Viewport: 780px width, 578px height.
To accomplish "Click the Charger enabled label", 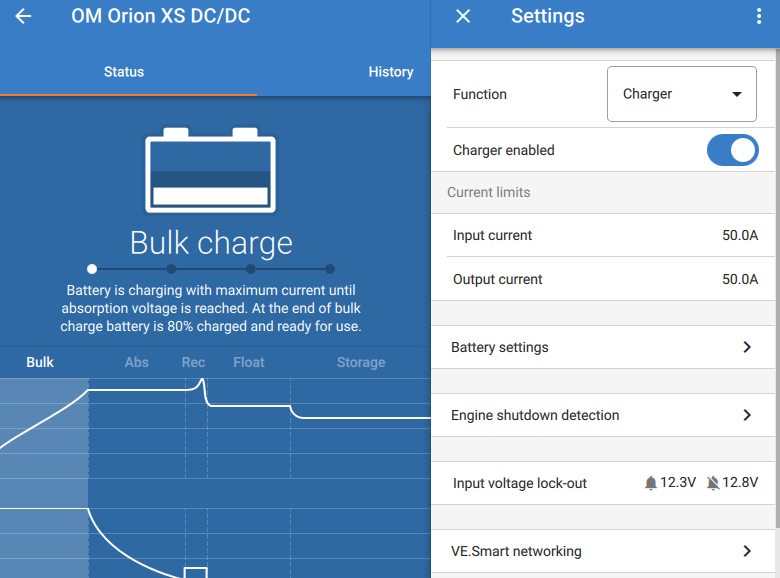I will coord(503,150).
